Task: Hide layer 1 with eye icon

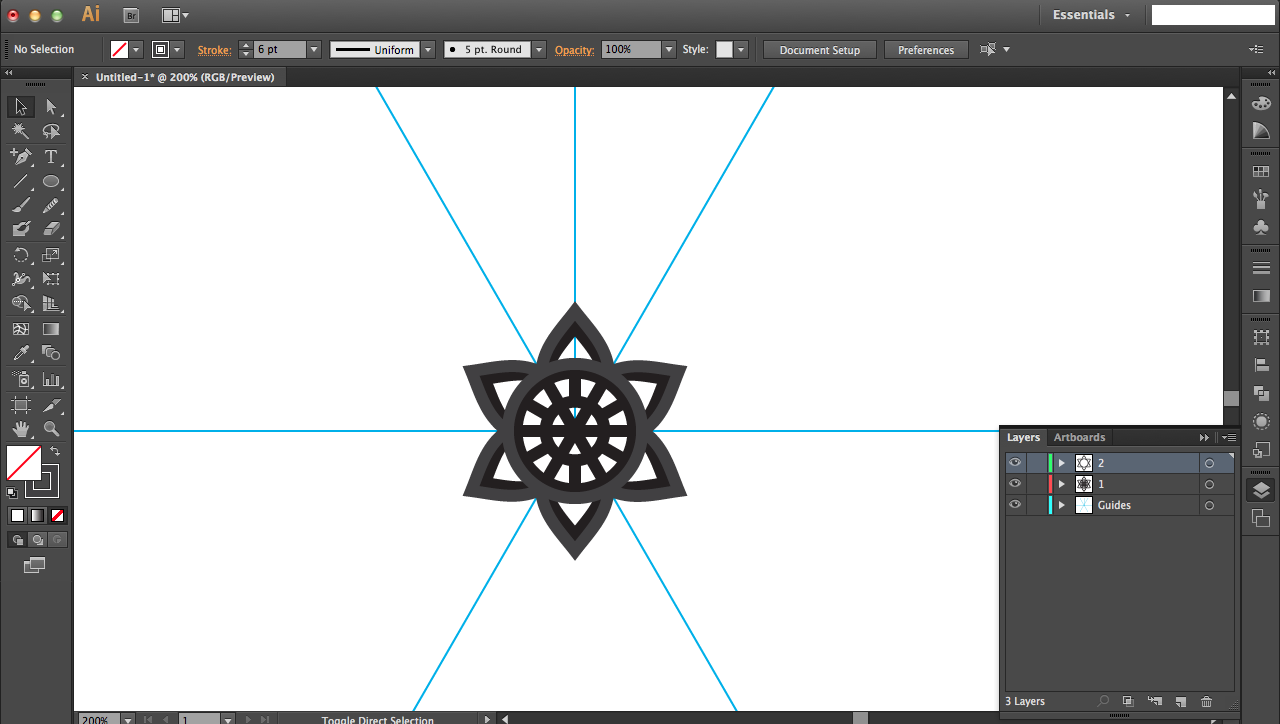Action: [x=1015, y=484]
